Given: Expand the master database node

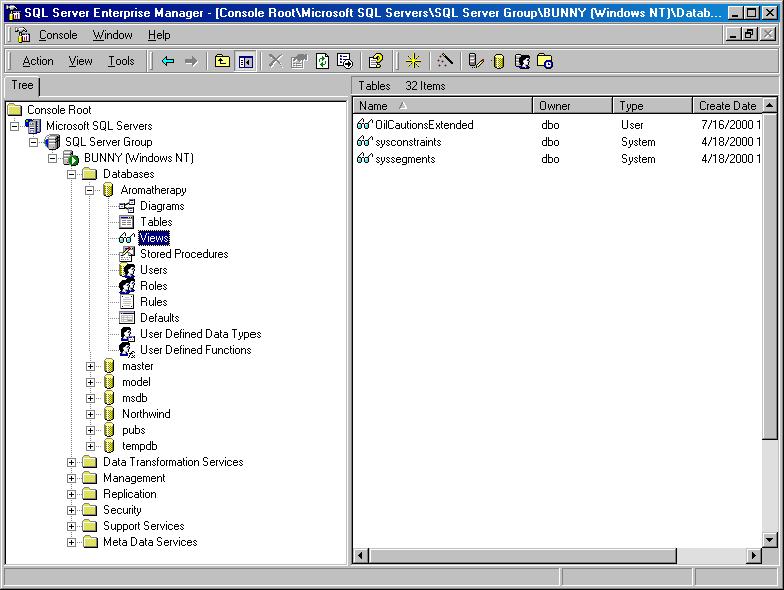Looking at the screenshot, I should [90, 366].
